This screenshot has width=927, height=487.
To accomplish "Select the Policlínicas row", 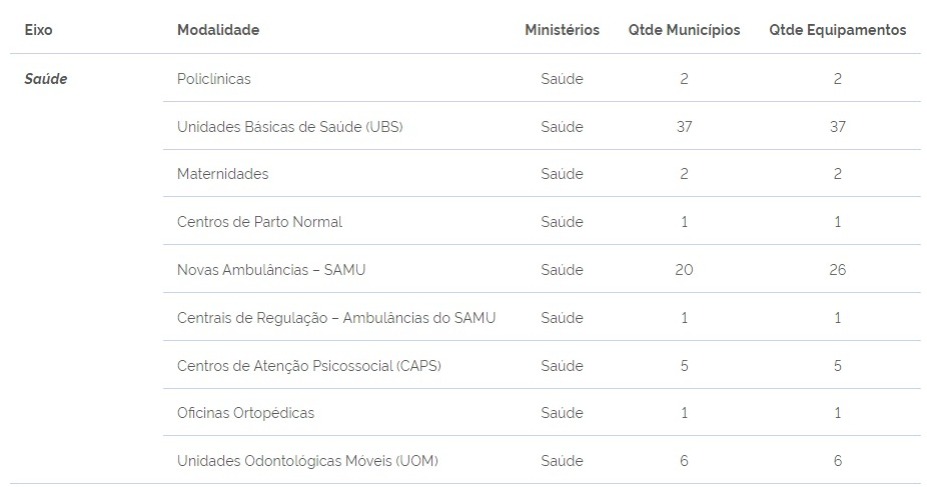I will pyautogui.click(x=542, y=78).
